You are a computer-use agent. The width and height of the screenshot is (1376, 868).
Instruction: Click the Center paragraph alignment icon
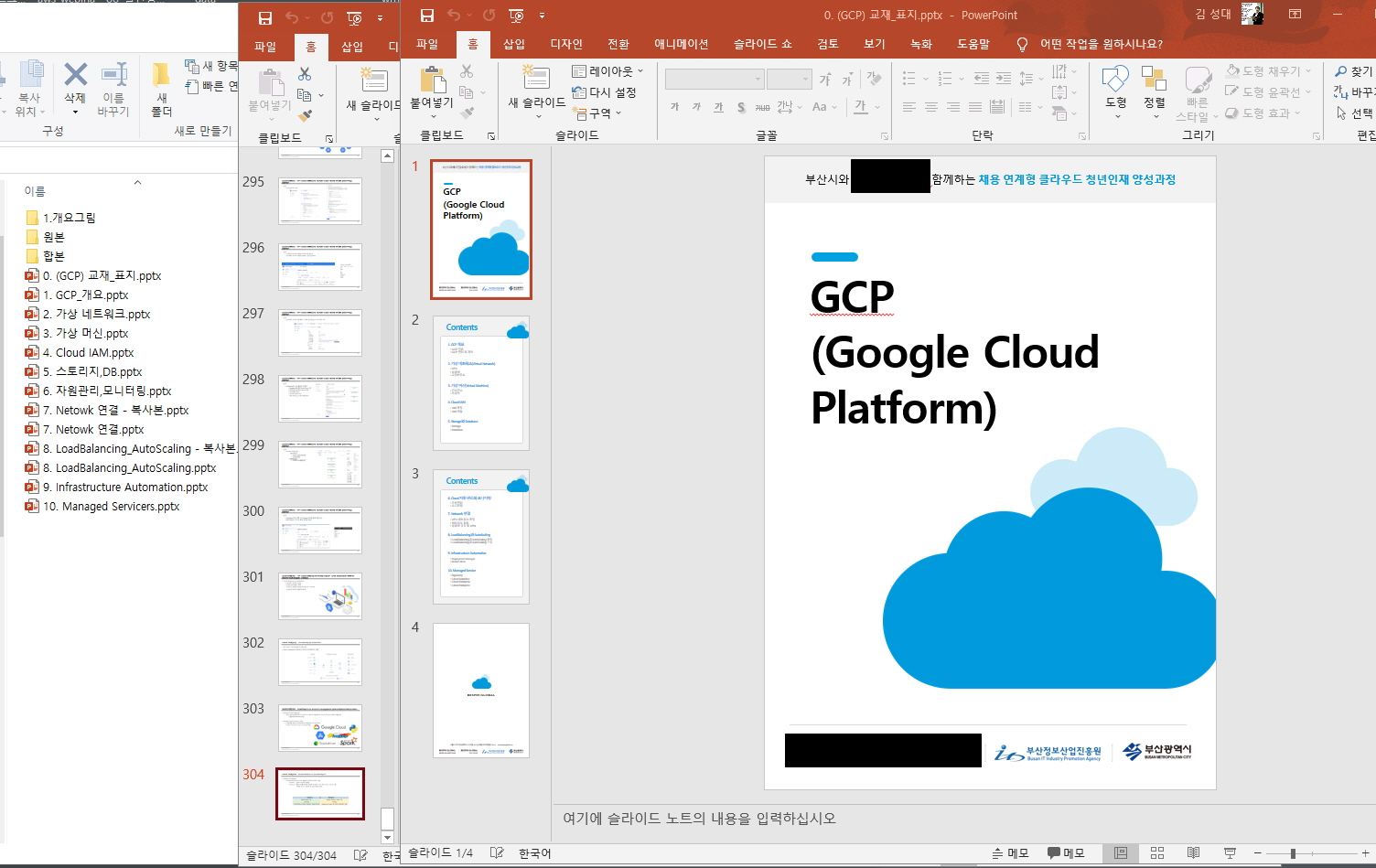pos(930,107)
